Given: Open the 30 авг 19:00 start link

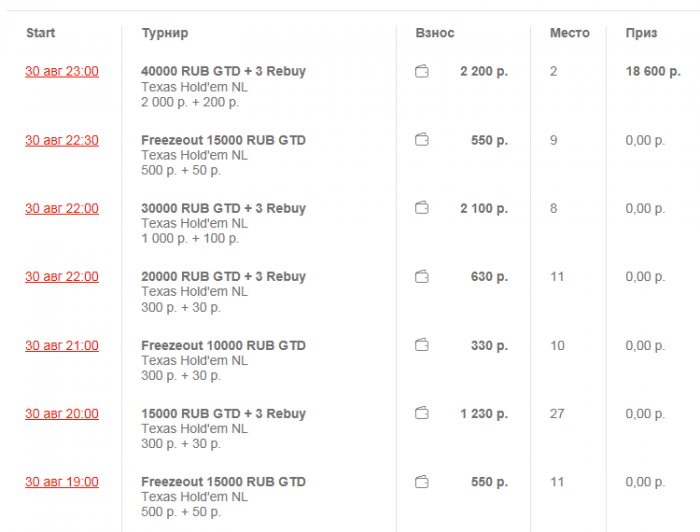Looking at the screenshot, I should click(x=62, y=482).
